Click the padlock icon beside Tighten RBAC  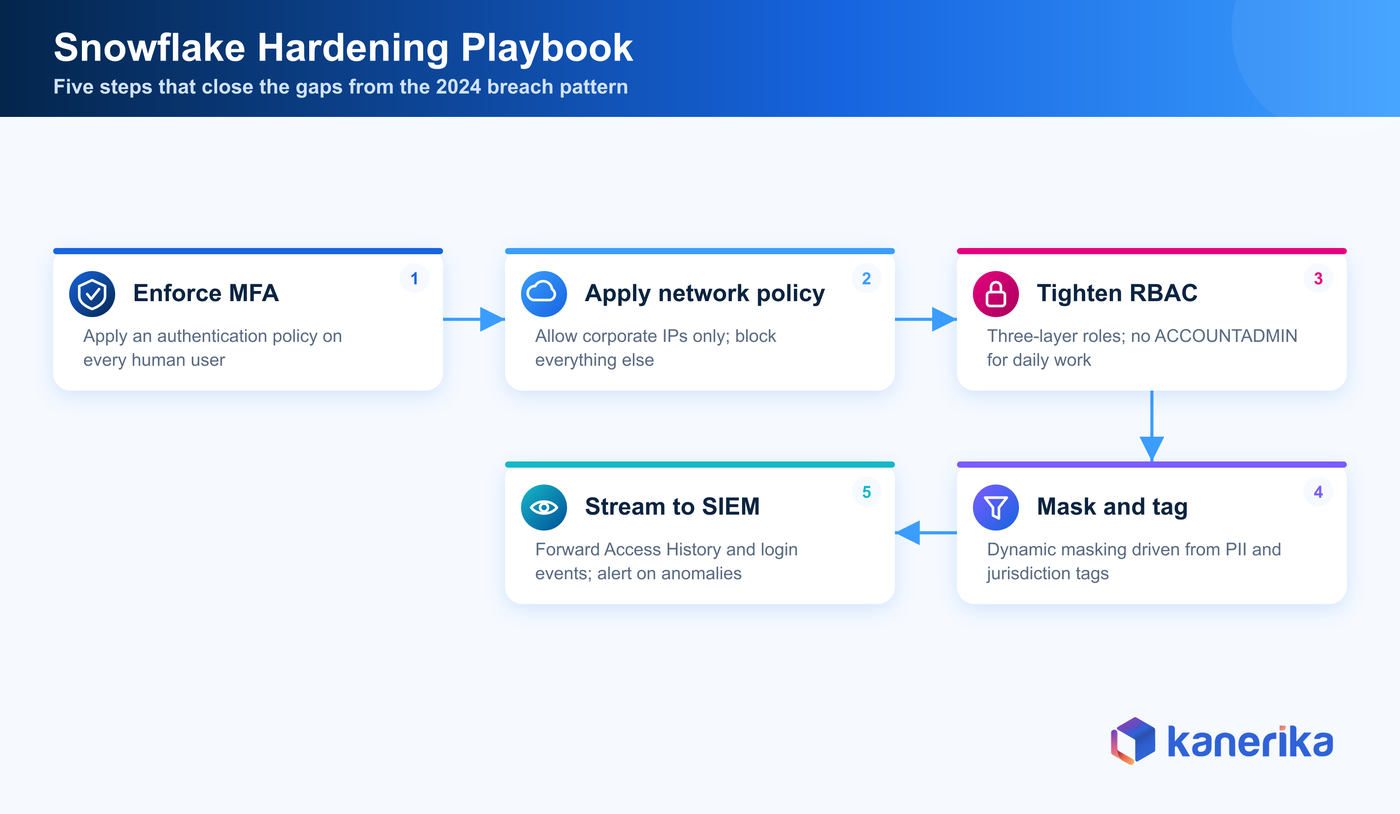tap(996, 294)
